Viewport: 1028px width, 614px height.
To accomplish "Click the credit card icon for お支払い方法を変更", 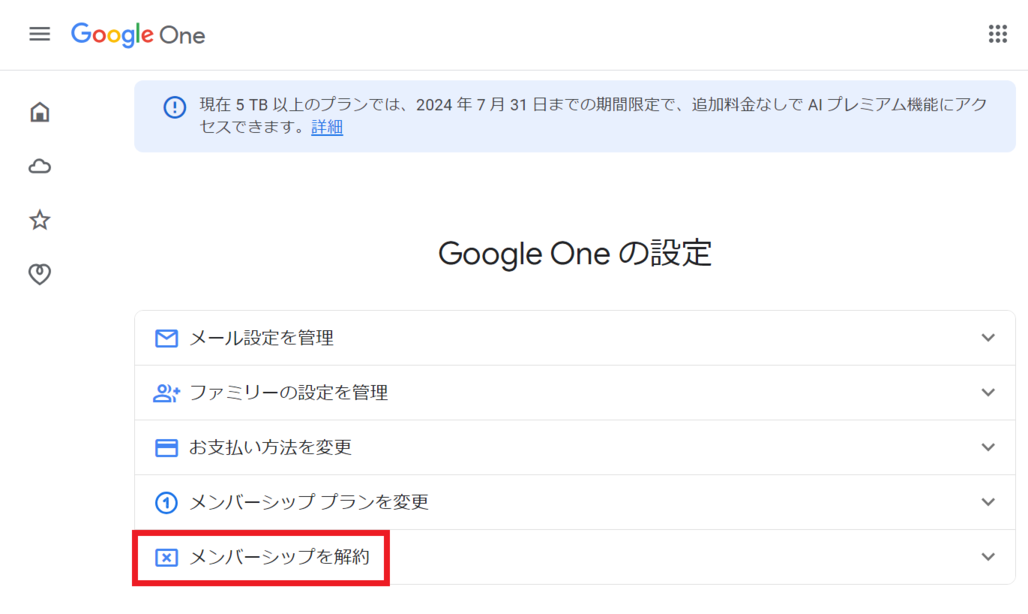I will 166,448.
